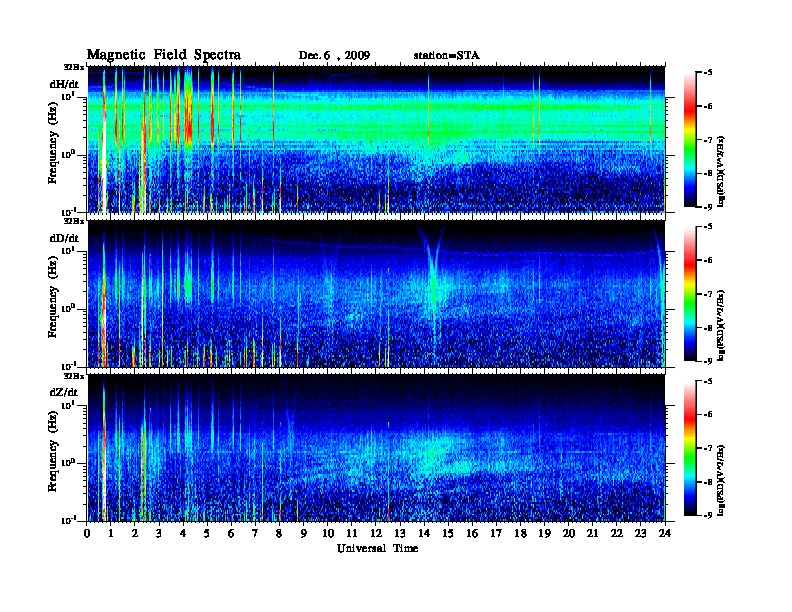
Task: Click hour tick label 8 on time axis
Action: (x=279, y=534)
